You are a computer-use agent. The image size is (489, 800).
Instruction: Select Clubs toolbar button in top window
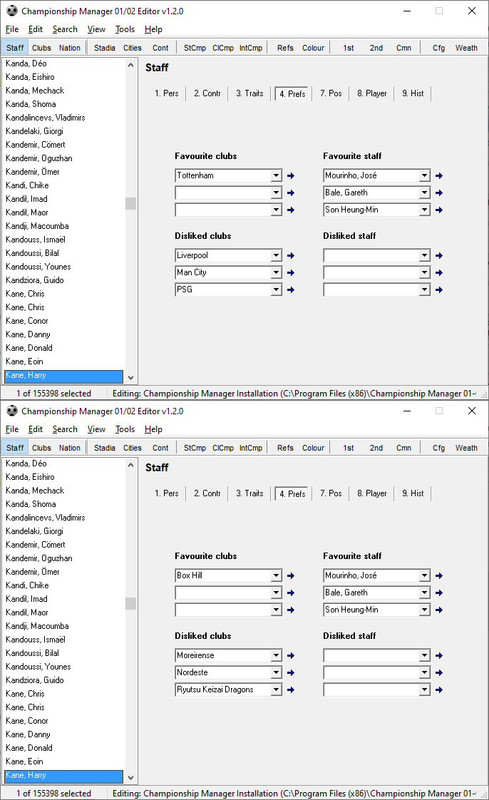(x=41, y=48)
